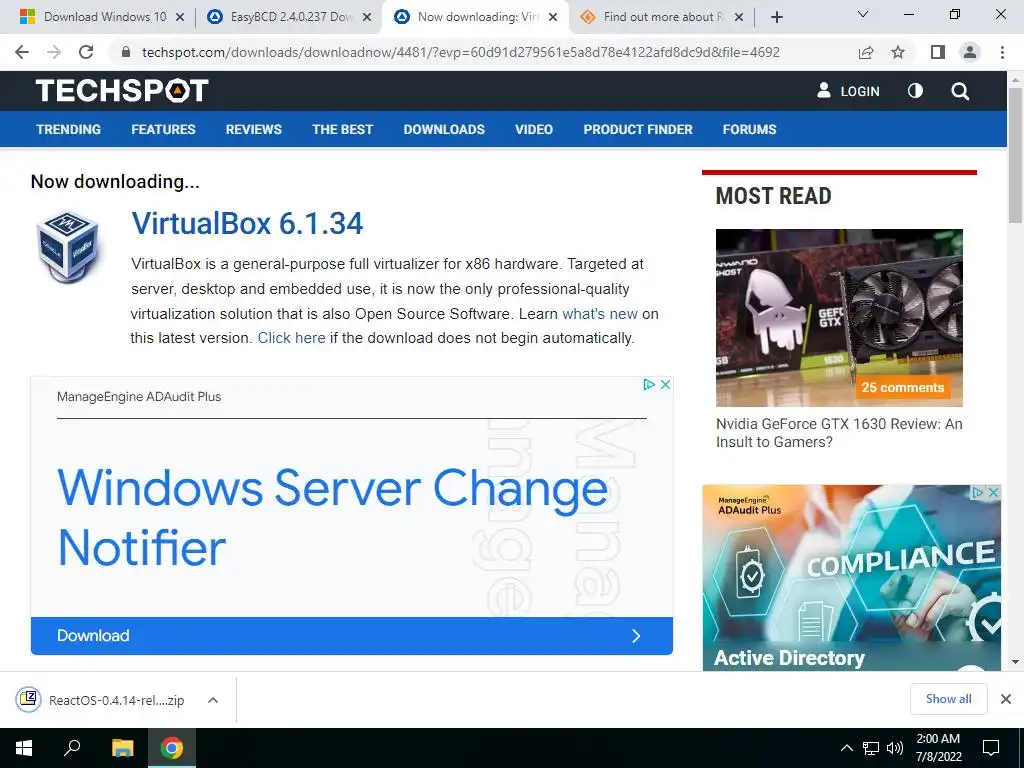
Task: Close the Windows Server Change Notifier ad
Action: pos(665,384)
